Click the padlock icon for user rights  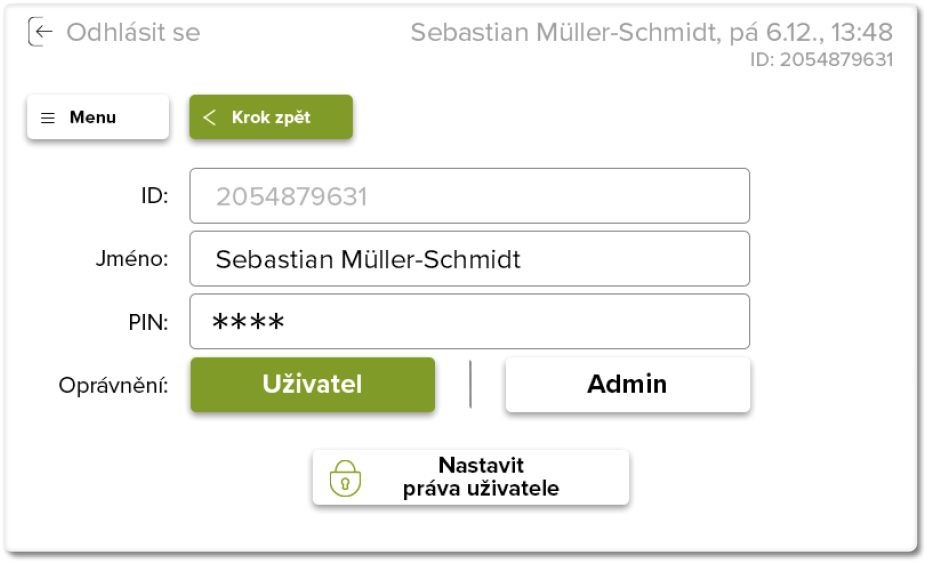pyautogui.click(x=345, y=479)
